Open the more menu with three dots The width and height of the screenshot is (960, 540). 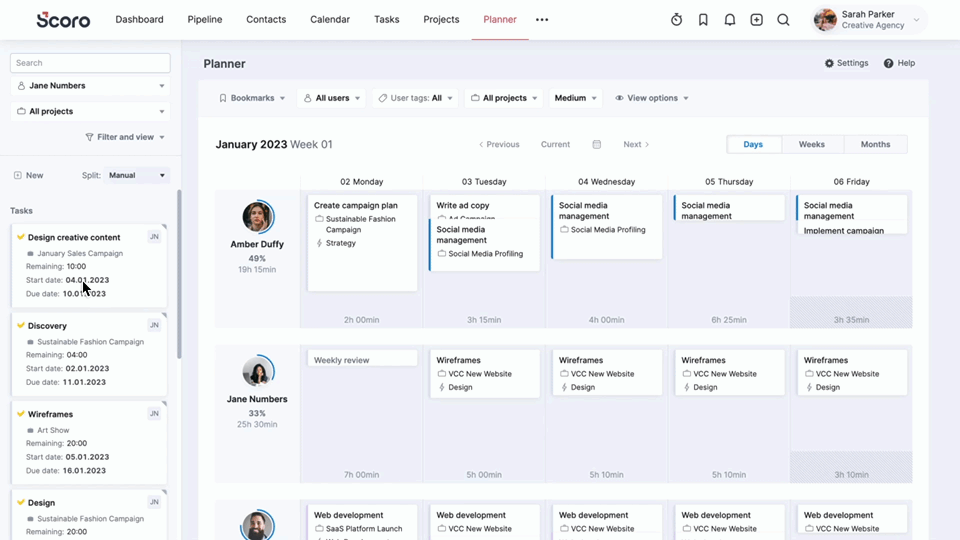(x=542, y=20)
